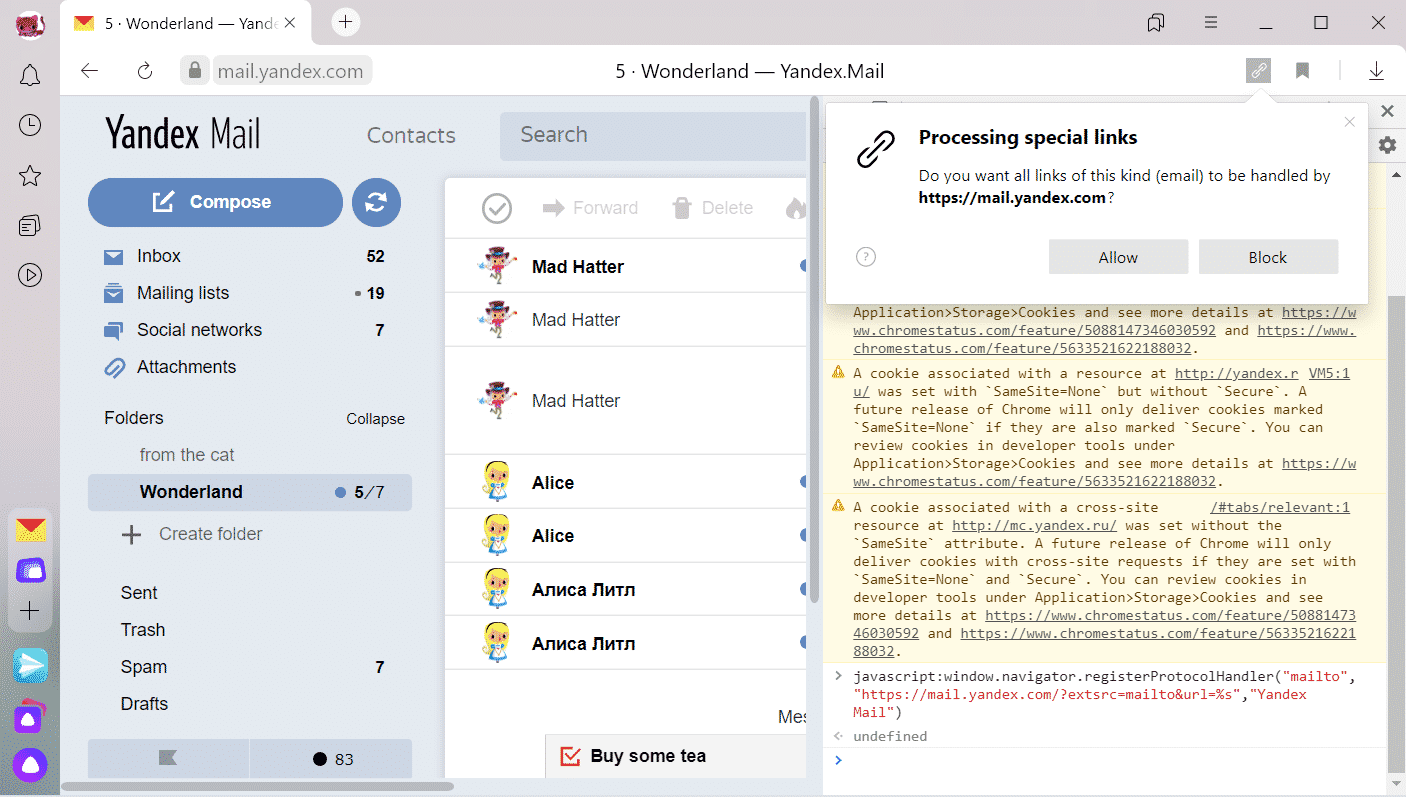Image resolution: width=1406 pixels, height=797 pixels.
Task: Bookmark this page with the flag icon
Action: (x=1302, y=71)
